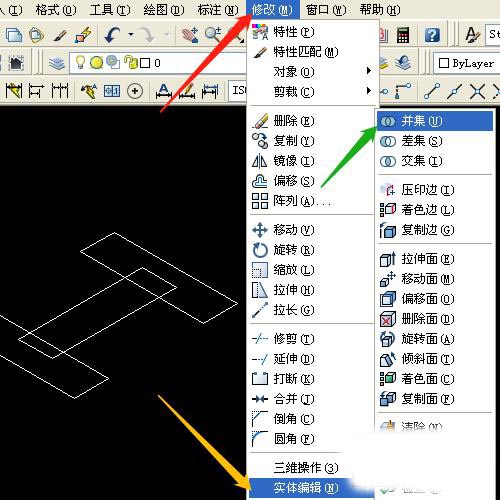Click layer 0 color square swatch
The height and width of the screenshot is (500, 500).
(x=145, y=63)
